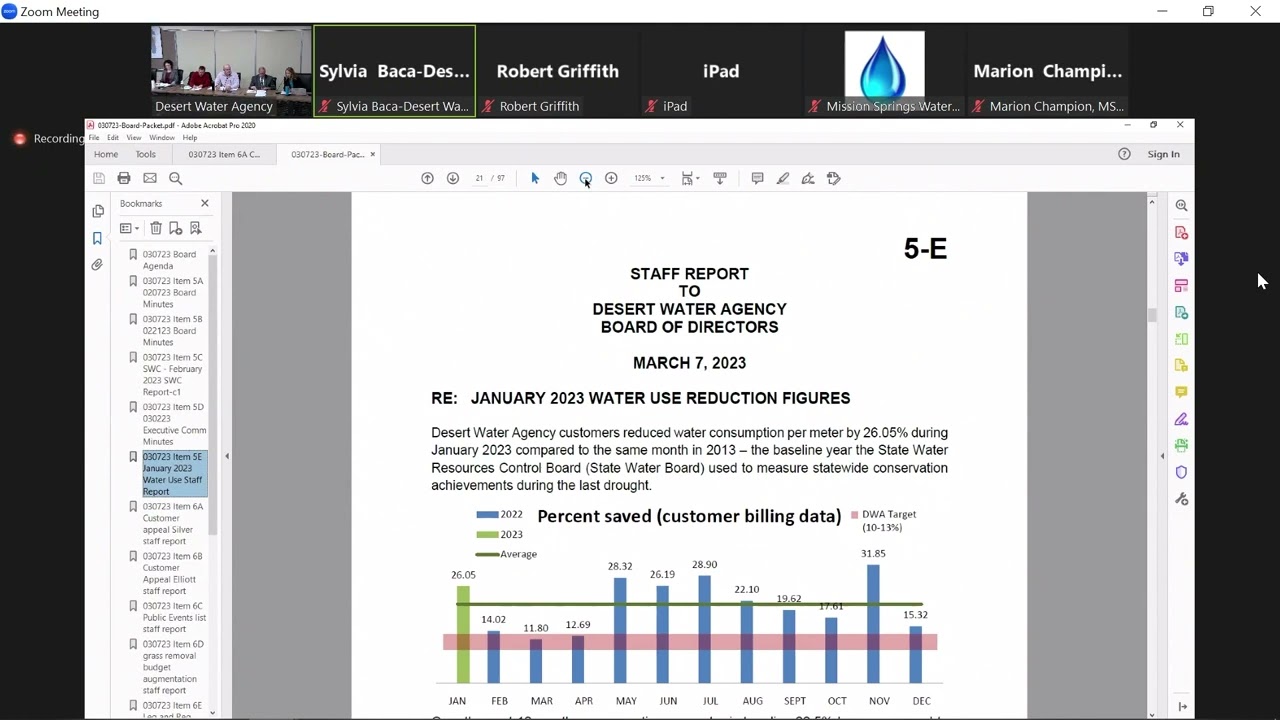This screenshot has width=1280, height=720.
Task: Select the Item 5C SWC February report bookmark
Action: pos(172,375)
